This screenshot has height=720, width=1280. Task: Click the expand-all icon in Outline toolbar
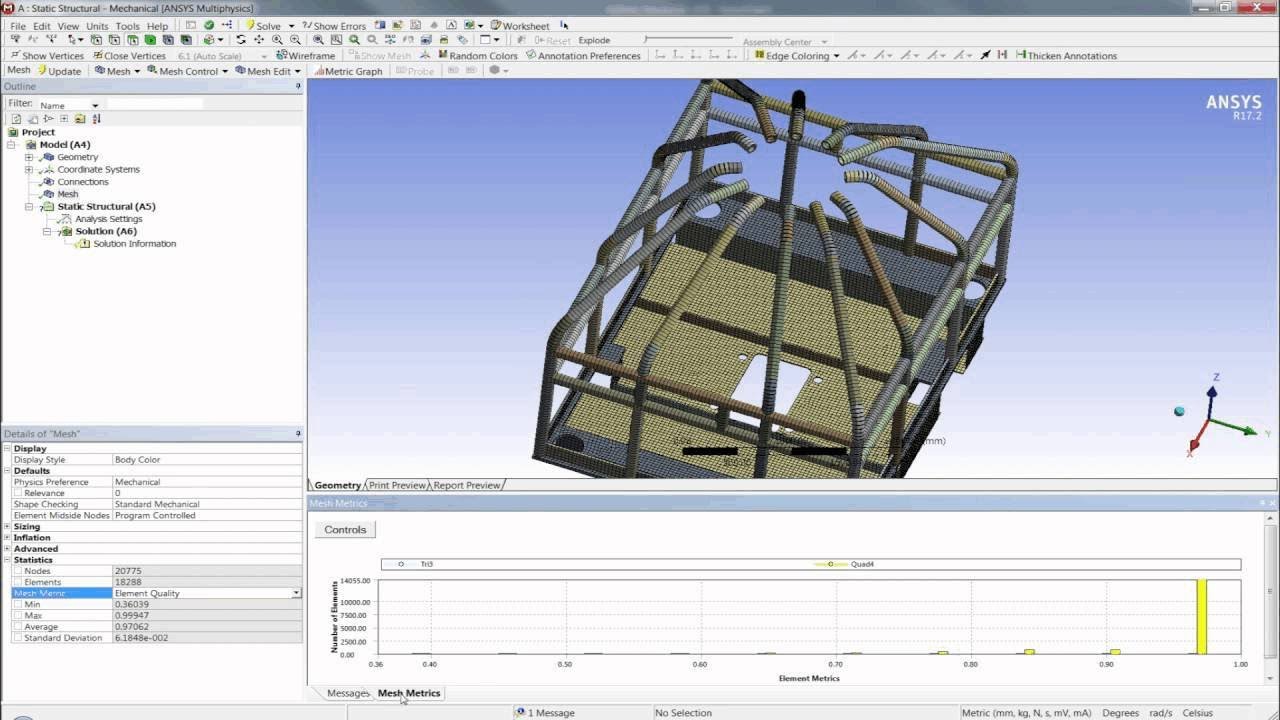(64, 118)
